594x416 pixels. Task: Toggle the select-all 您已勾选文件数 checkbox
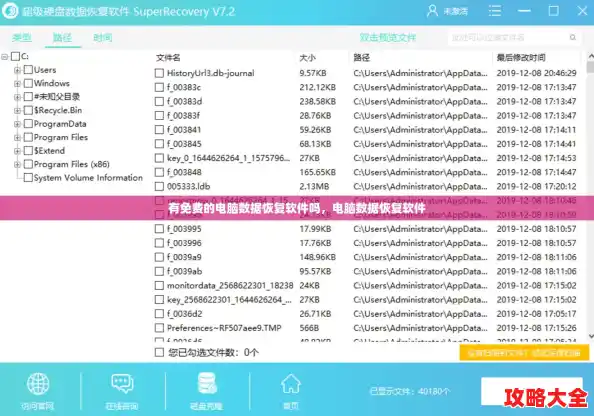(x=159, y=353)
